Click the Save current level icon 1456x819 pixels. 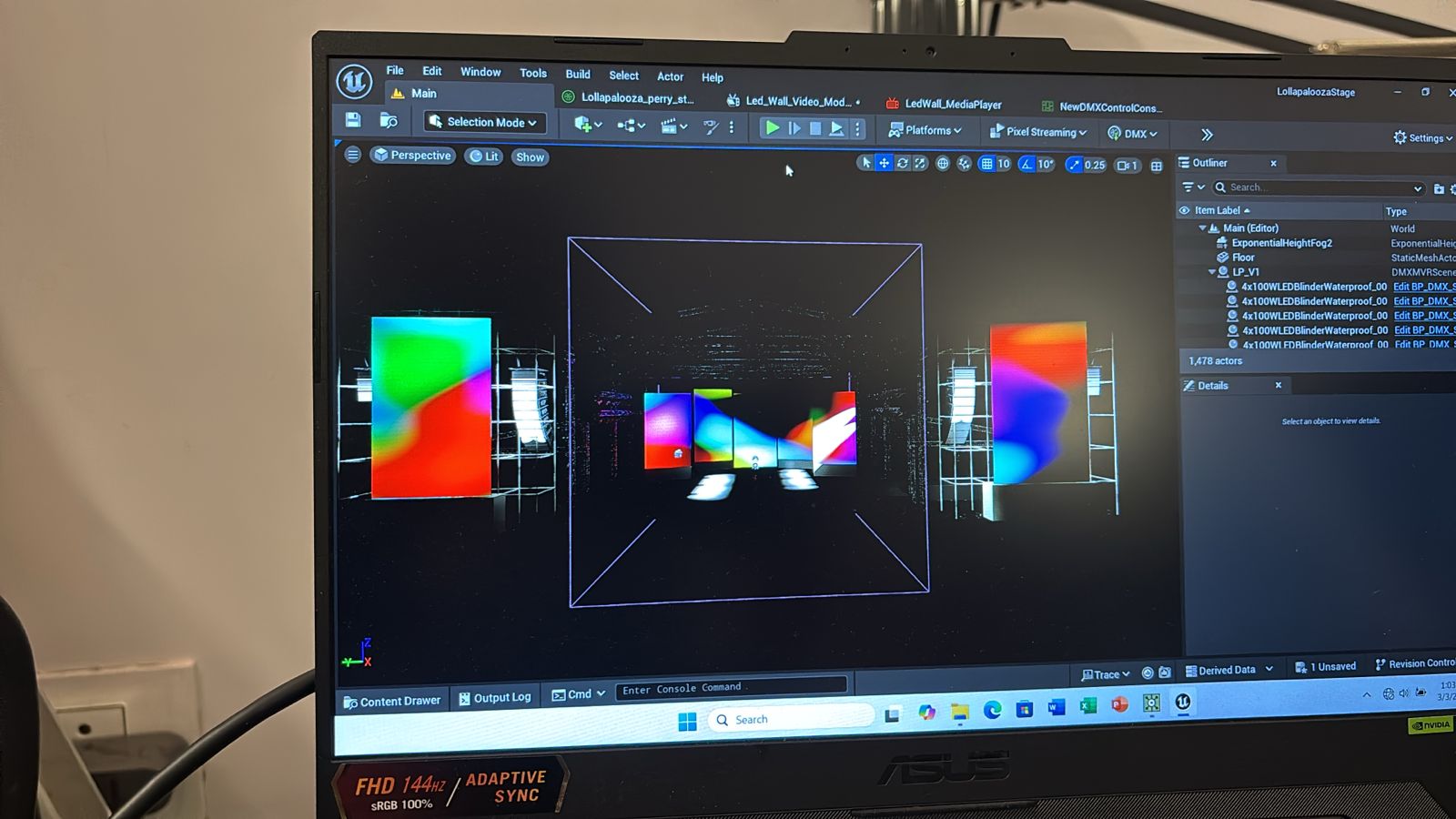click(x=353, y=120)
